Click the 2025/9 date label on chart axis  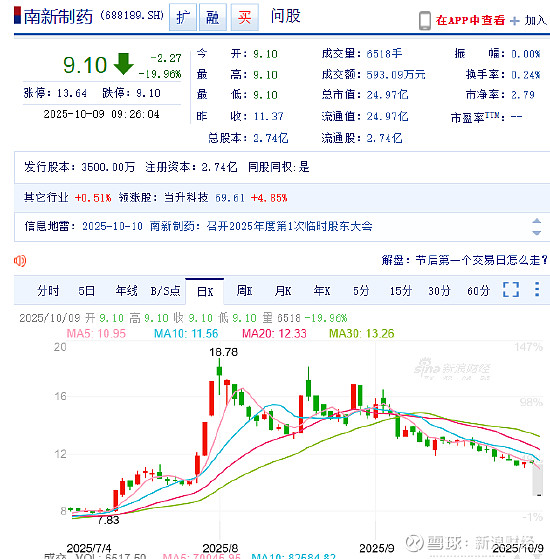coord(377,548)
